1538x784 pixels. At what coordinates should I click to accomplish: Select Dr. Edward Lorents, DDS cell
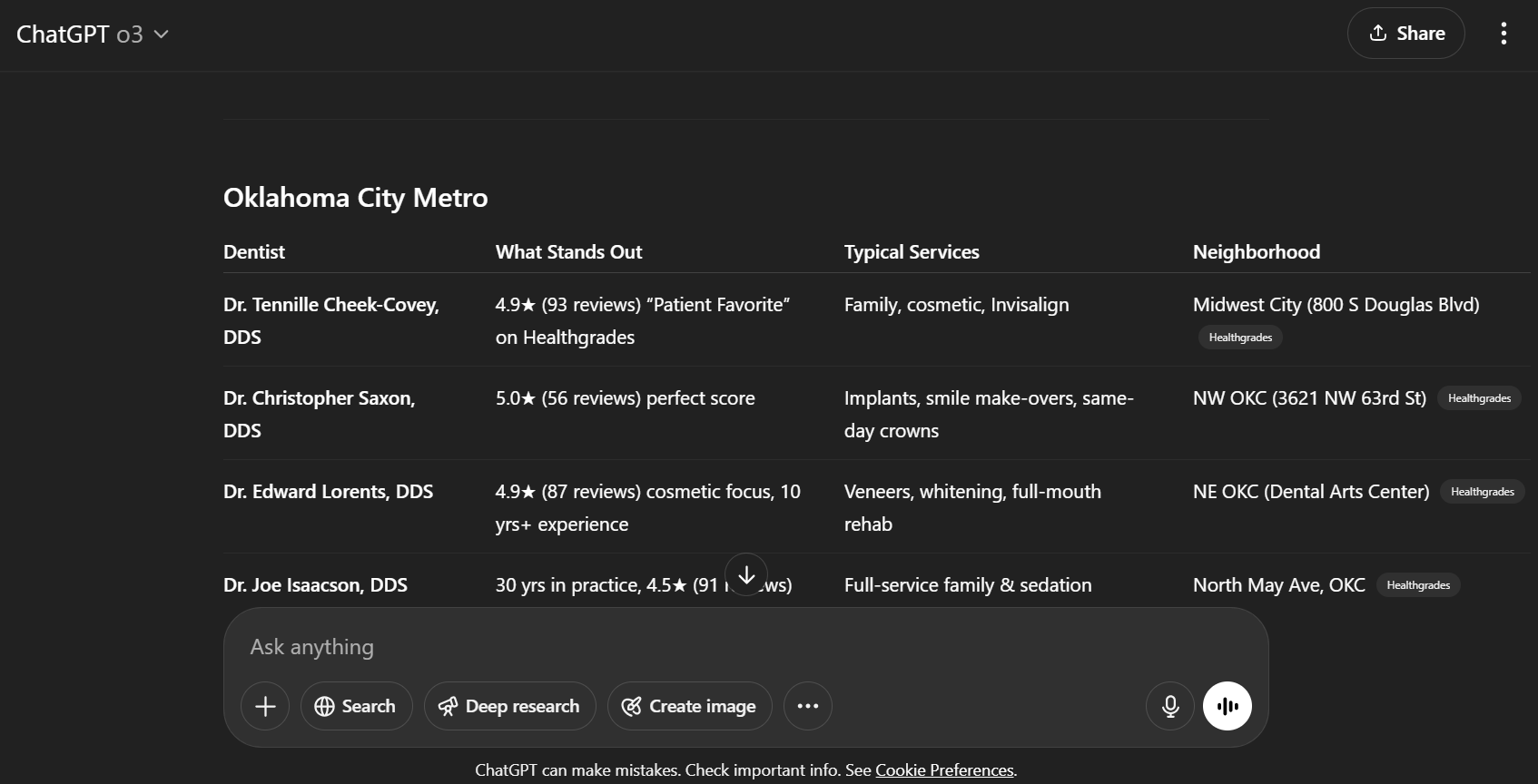pyautogui.click(x=329, y=492)
